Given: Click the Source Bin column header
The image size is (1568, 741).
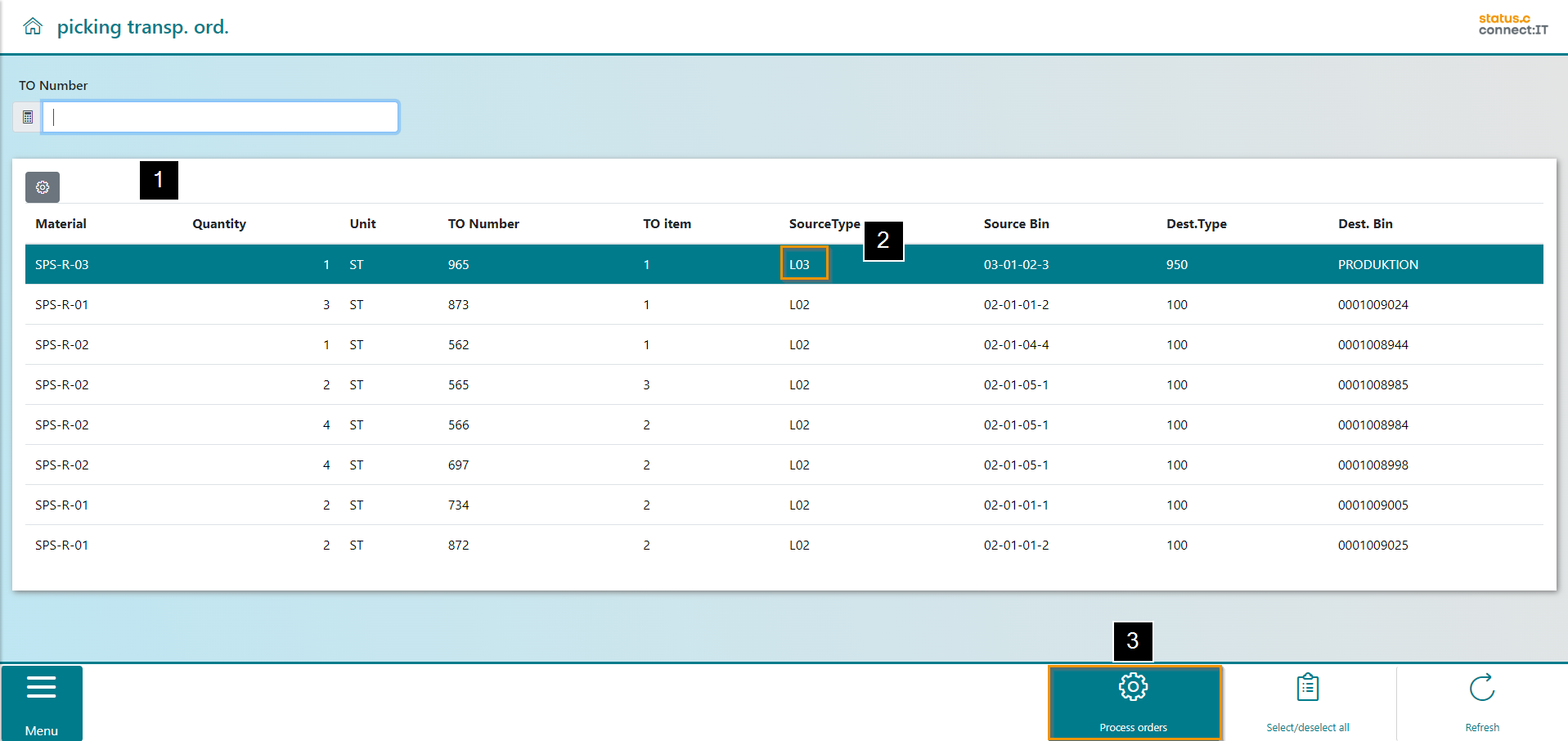Looking at the screenshot, I should 1016,224.
